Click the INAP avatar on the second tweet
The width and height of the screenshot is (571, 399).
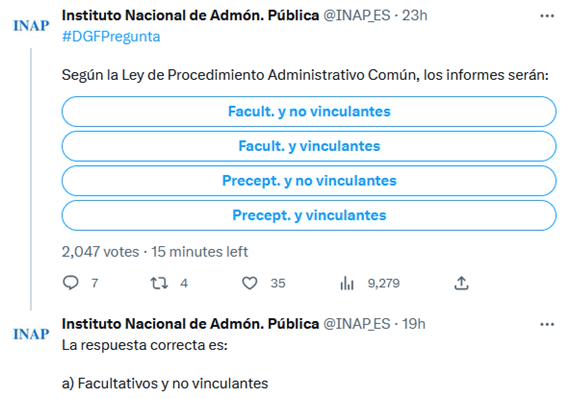click(31, 334)
